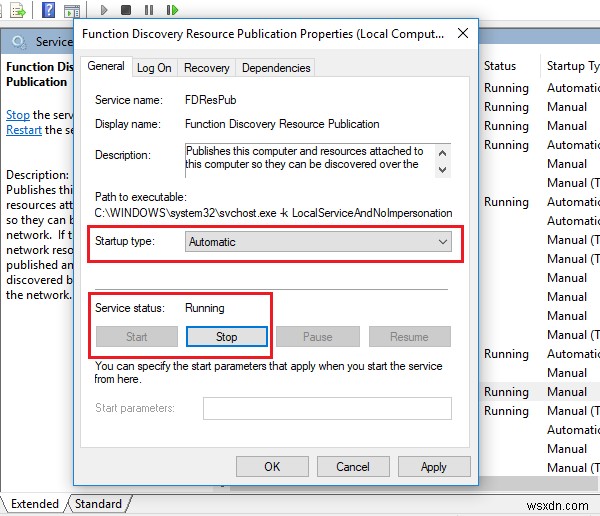
Task: Click the Services magnifier gear icon
Action: 18,41
